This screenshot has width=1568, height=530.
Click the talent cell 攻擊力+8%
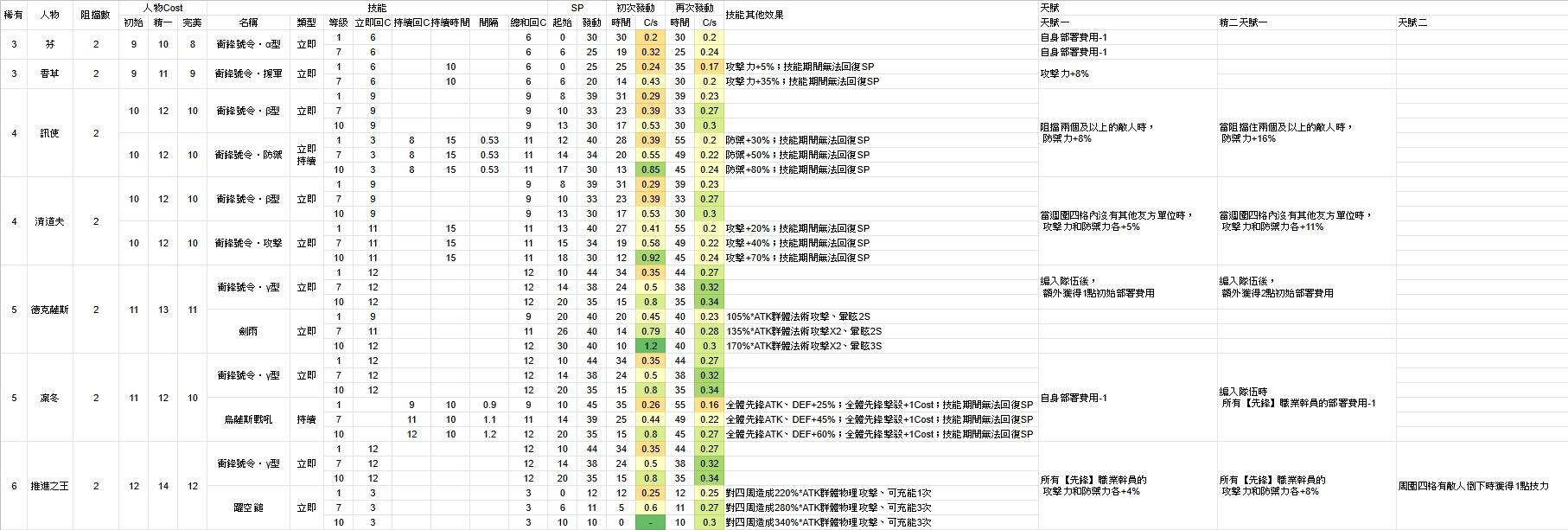tap(1064, 73)
